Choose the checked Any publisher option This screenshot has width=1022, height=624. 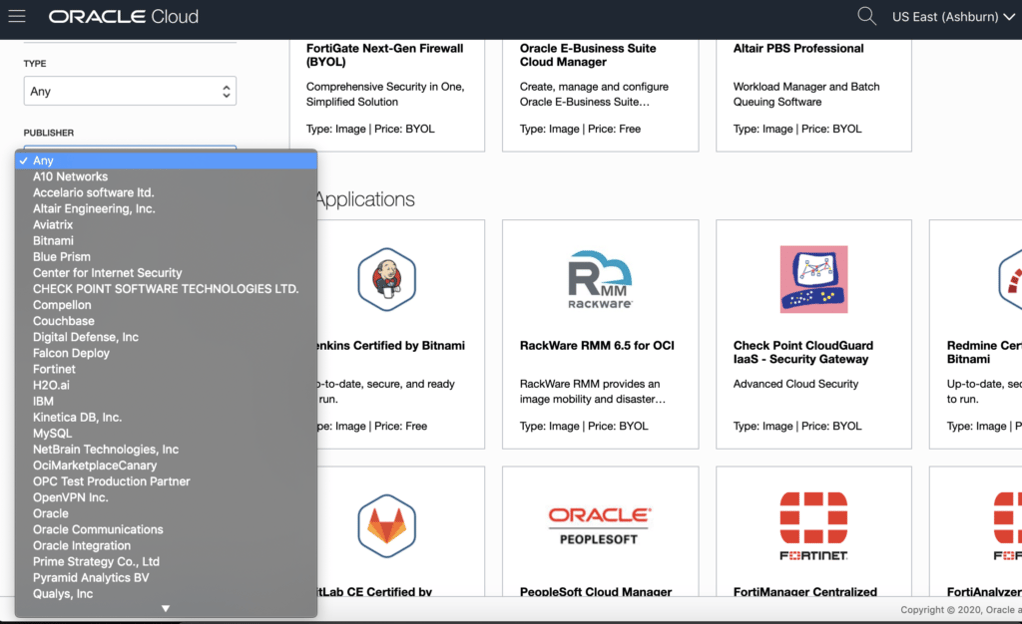tap(43, 160)
